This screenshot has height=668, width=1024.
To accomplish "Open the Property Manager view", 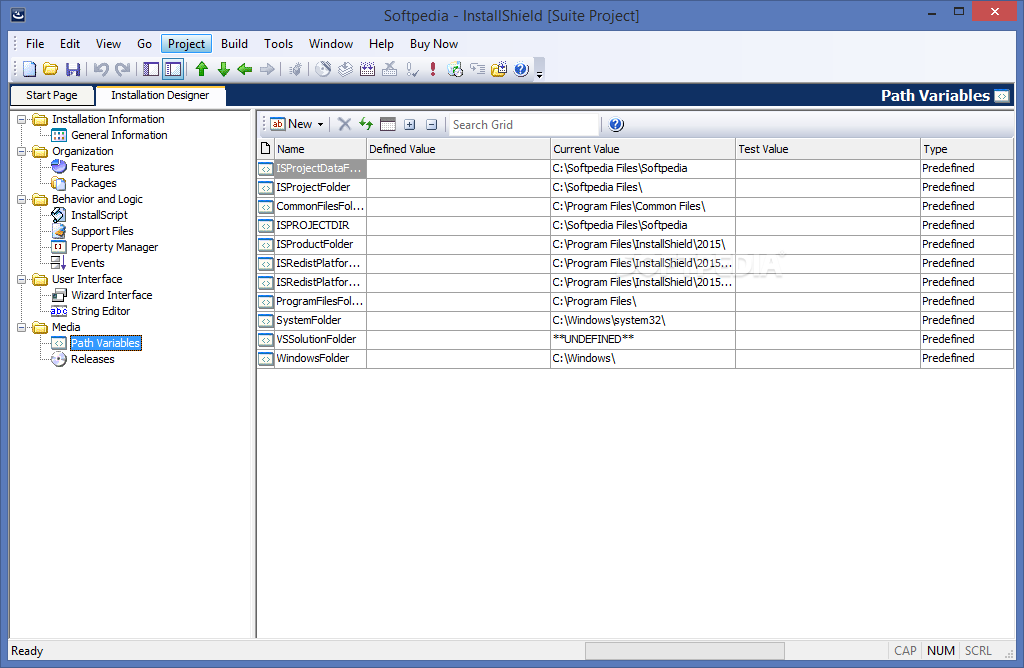I will pyautogui.click(x=114, y=247).
